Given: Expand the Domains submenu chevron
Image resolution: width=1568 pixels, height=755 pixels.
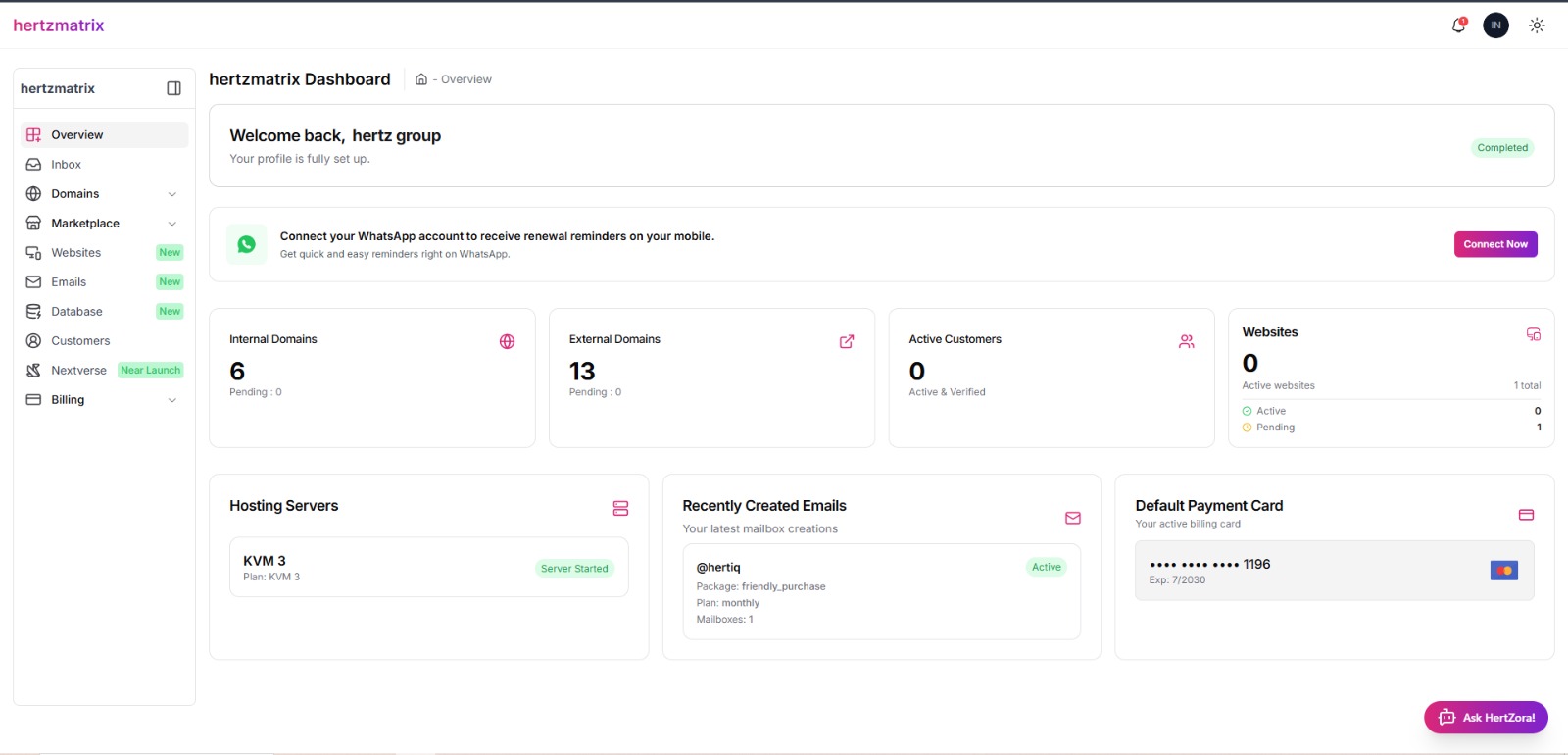Looking at the screenshot, I should [x=172, y=194].
